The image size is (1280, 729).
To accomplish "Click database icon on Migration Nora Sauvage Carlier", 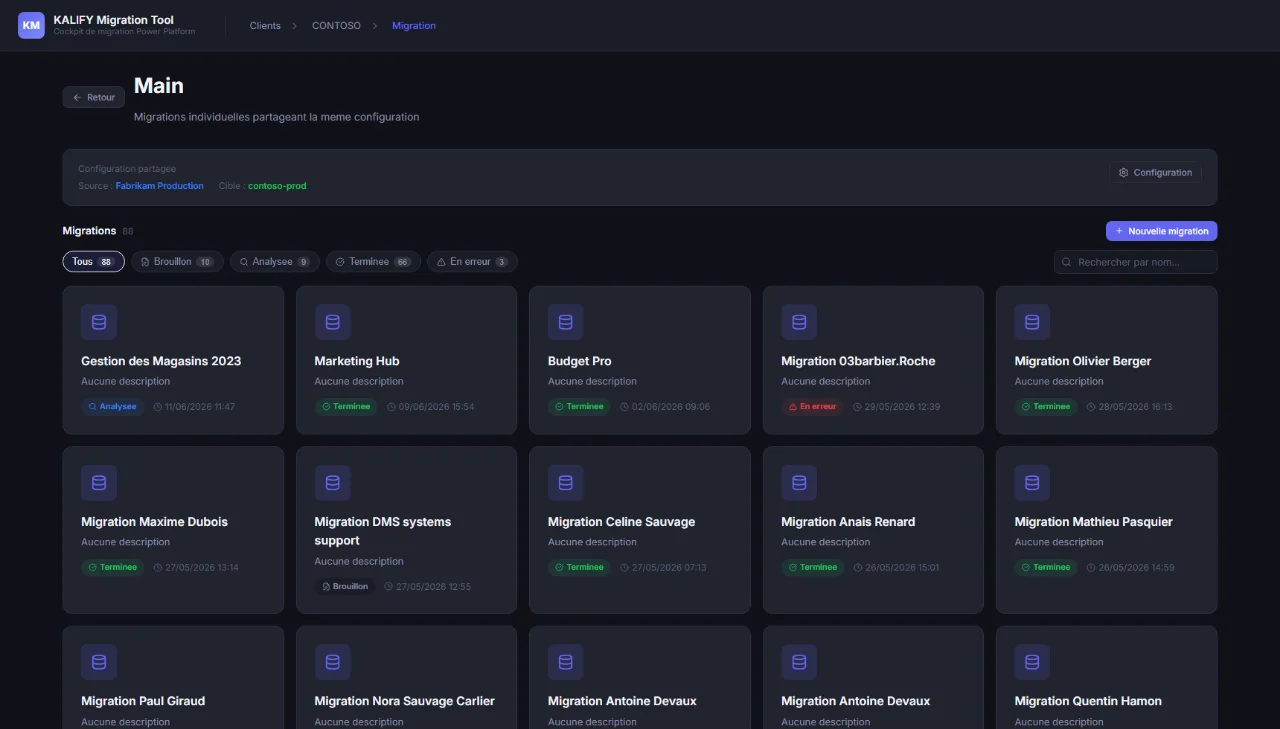I will (332, 662).
